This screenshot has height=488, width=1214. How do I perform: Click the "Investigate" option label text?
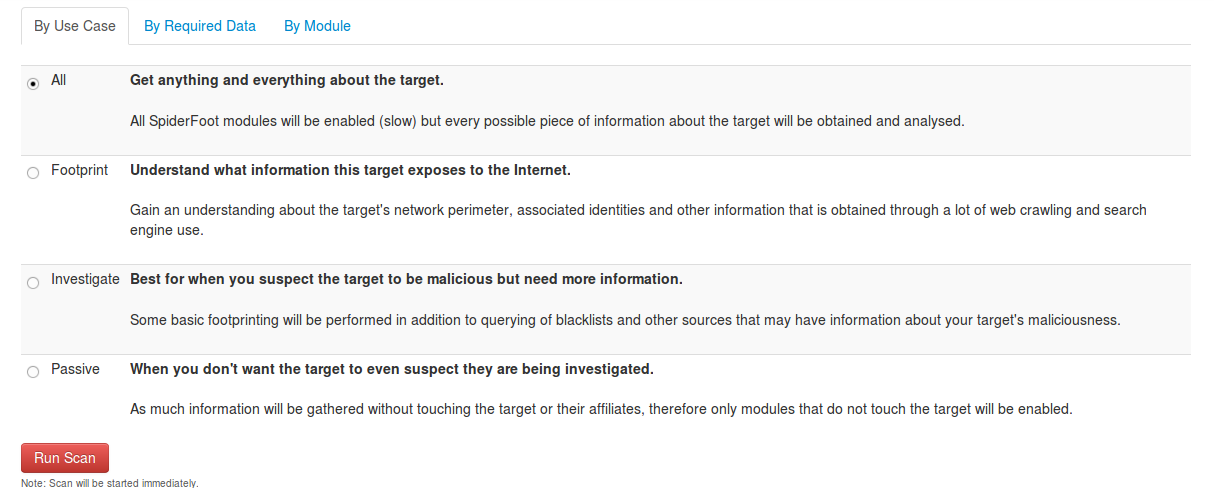click(x=86, y=280)
